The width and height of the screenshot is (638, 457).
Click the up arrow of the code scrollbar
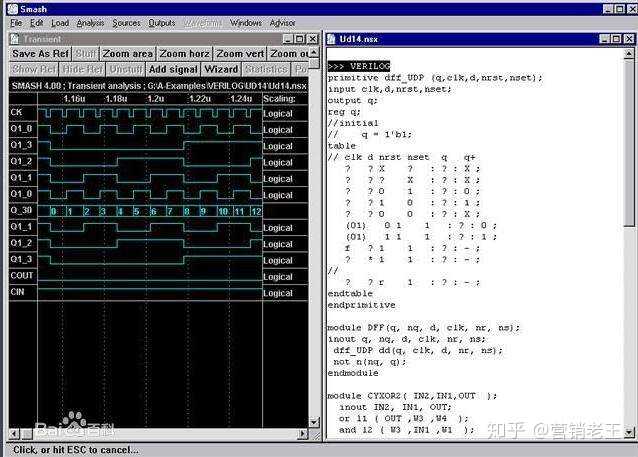pyautogui.click(x=629, y=55)
